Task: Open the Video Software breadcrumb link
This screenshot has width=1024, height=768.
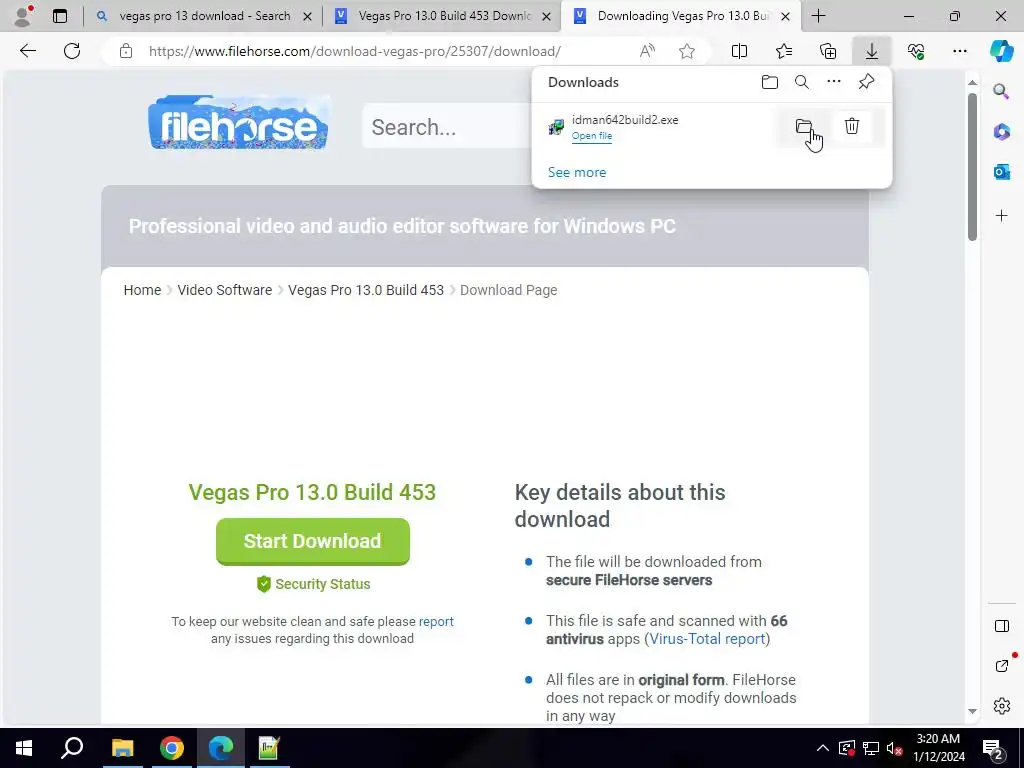Action: [x=225, y=290]
